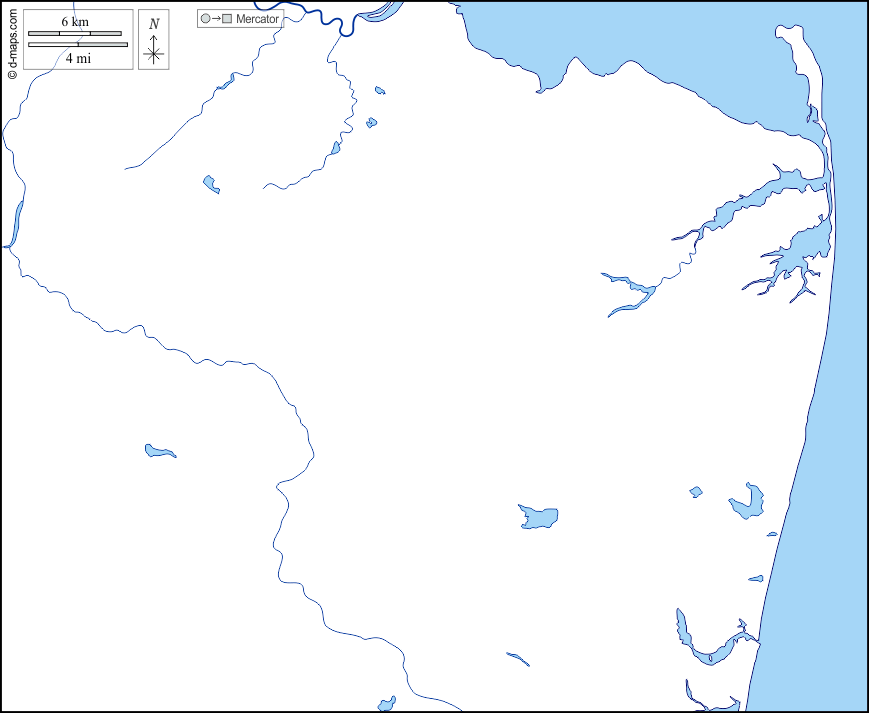
Task: Click the circle icon in Mercator box
Action: (205, 19)
